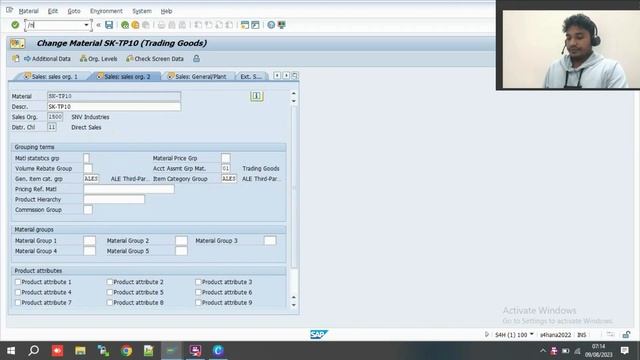Click the Find Next icon in toolbar
640x360 pixels.
(x=182, y=25)
